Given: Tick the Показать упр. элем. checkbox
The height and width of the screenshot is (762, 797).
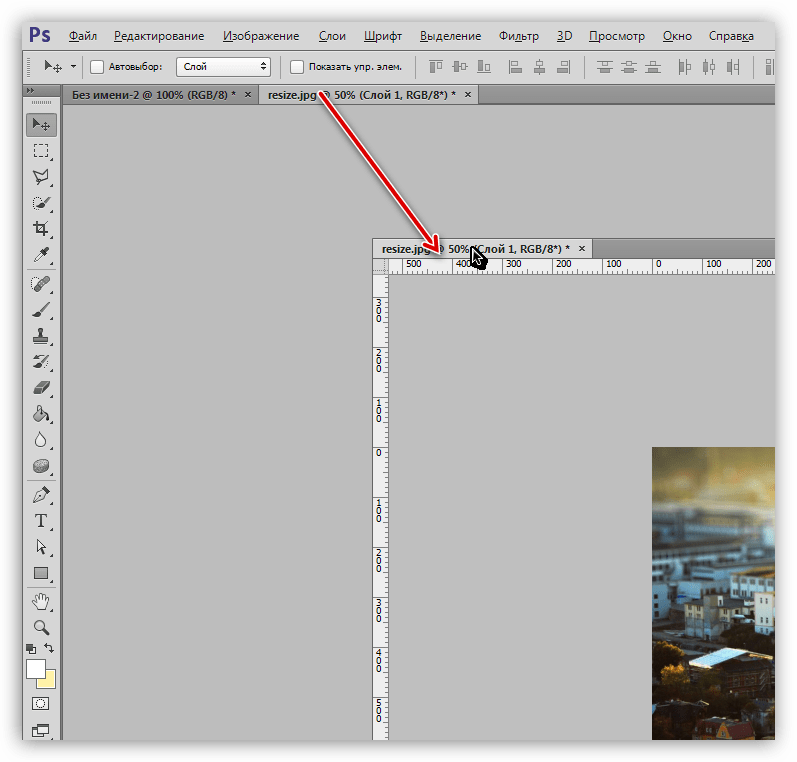Looking at the screenshot, I should 297,67.
